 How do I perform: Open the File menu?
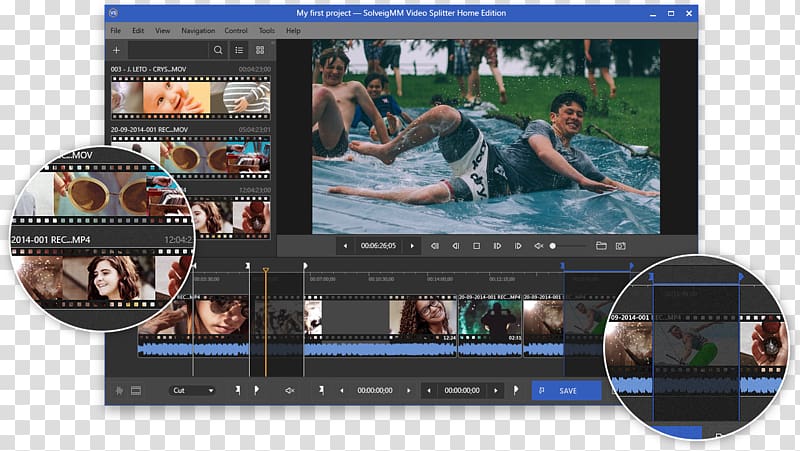(116, 31)
